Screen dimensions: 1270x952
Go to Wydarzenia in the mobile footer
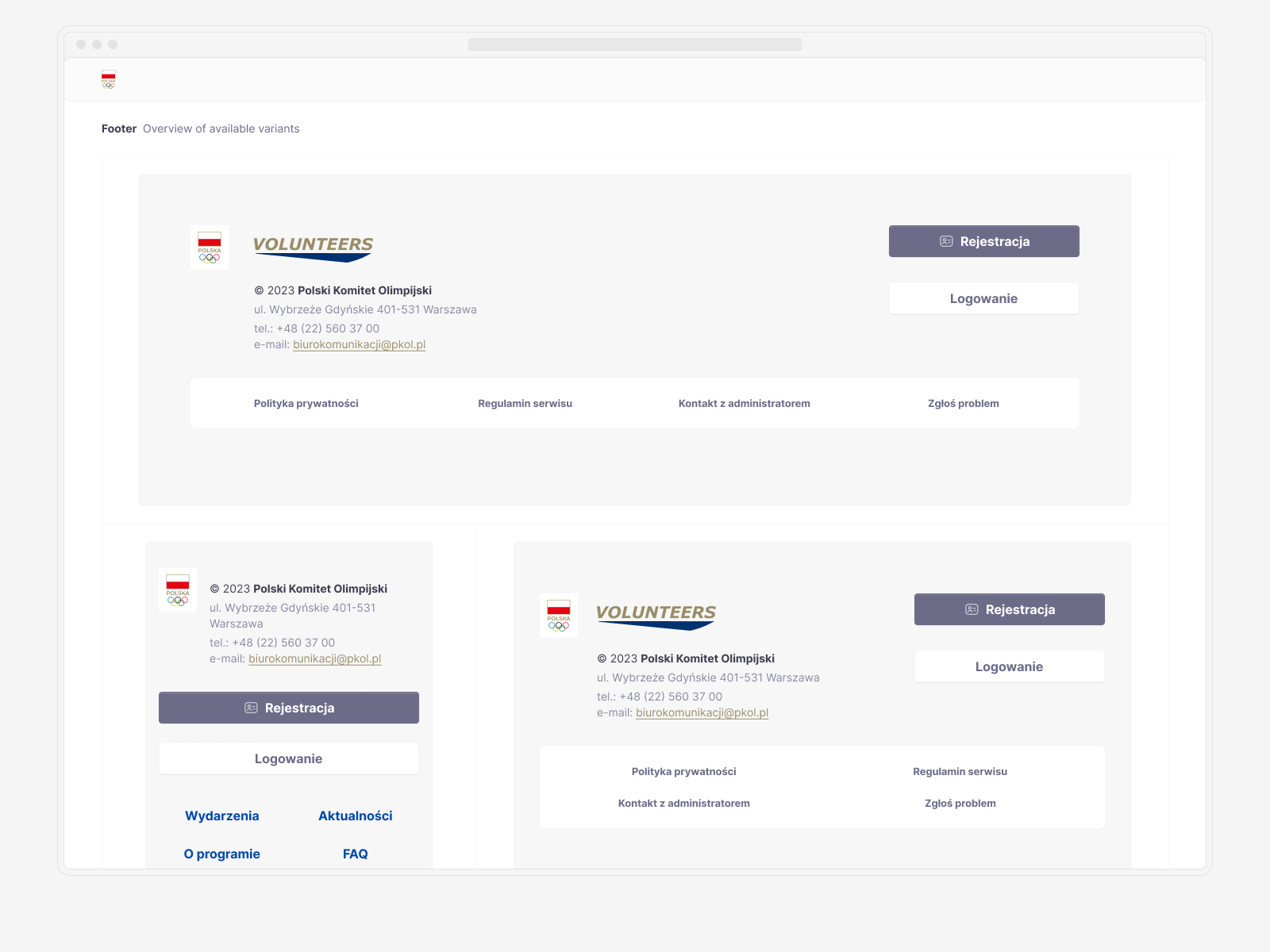tap(222, 816)
